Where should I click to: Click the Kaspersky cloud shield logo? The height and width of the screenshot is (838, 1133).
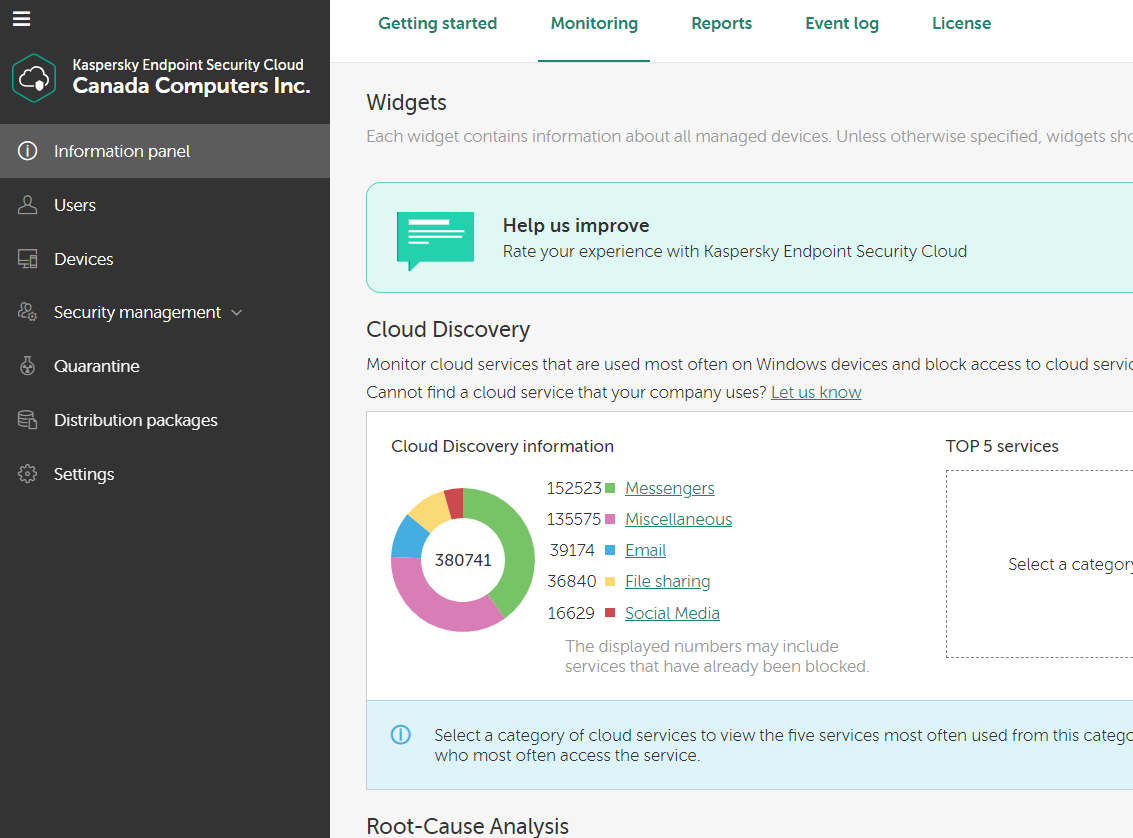click(34, 78)
